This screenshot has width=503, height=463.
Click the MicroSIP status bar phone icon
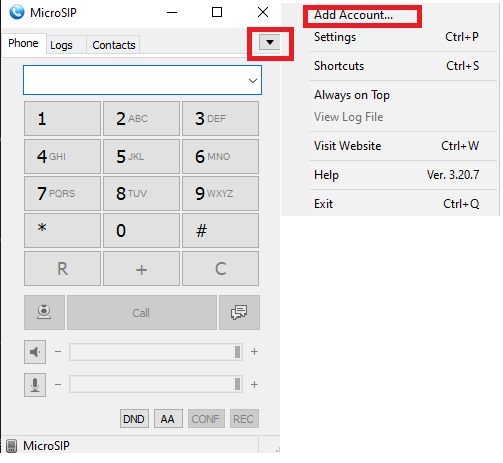tap(11, 446)
